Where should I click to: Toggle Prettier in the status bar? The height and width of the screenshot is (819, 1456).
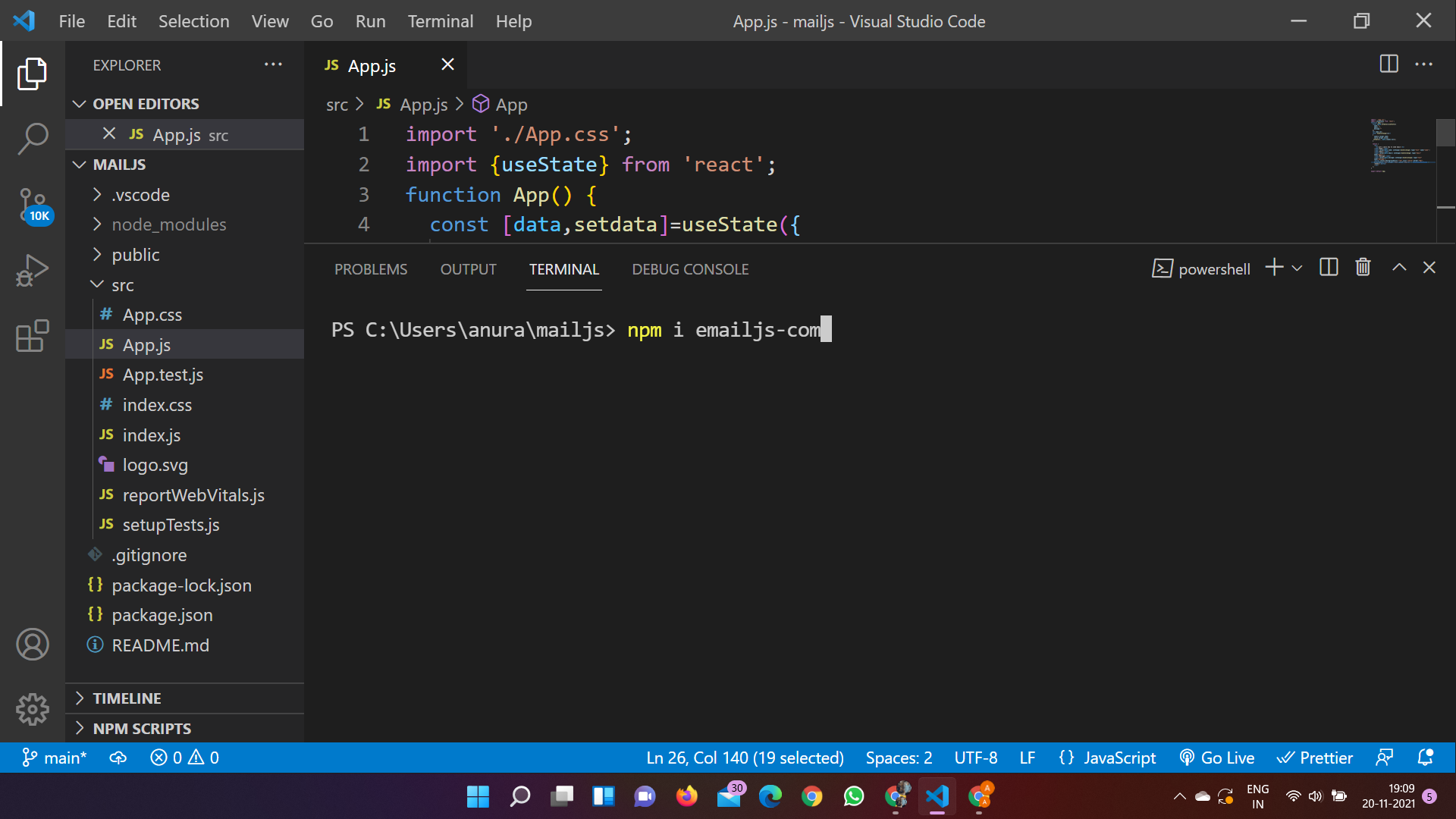click(x=1315, y=758)
